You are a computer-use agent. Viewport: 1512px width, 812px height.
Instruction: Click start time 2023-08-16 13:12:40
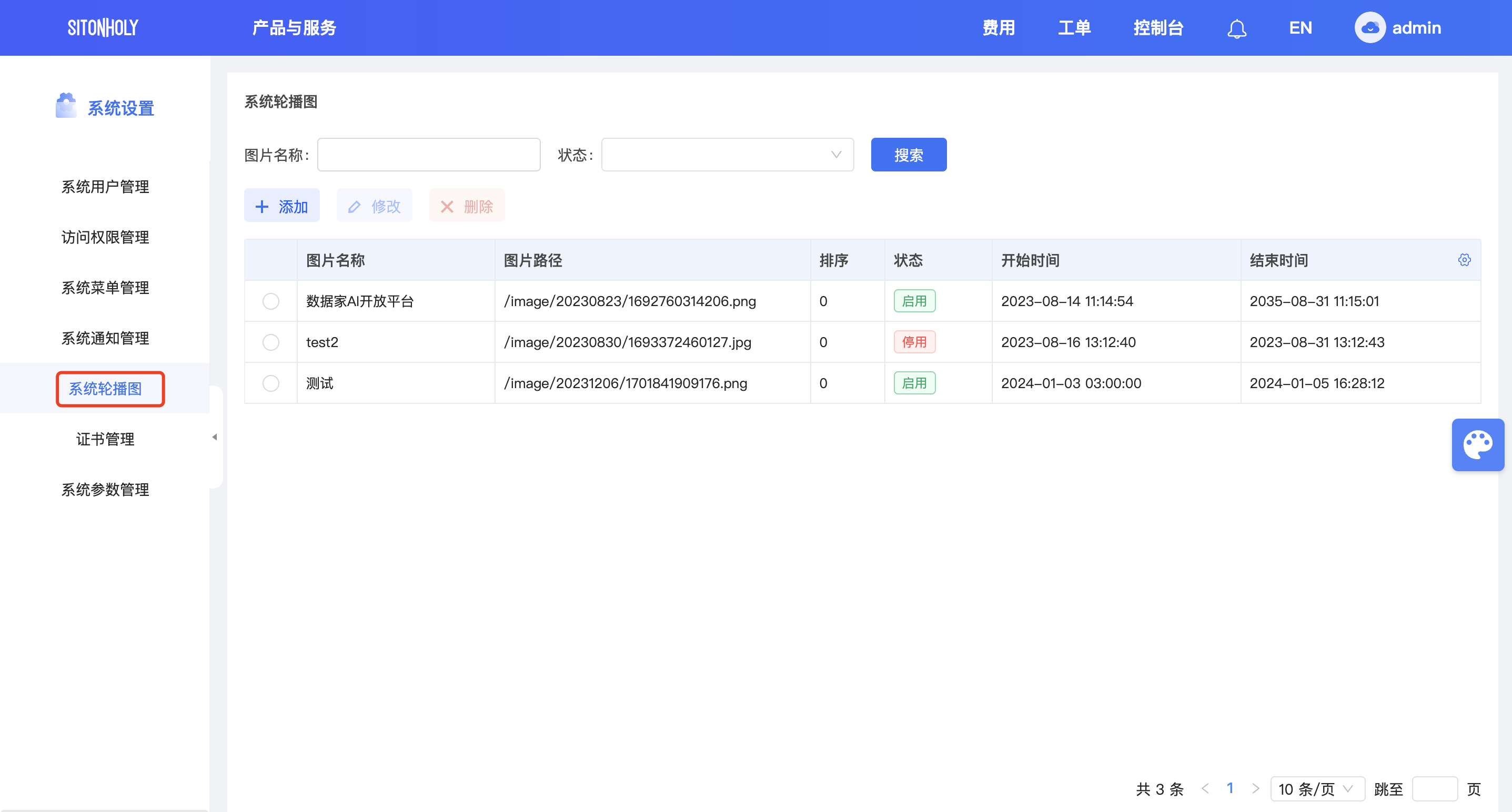click(1069, 342)
